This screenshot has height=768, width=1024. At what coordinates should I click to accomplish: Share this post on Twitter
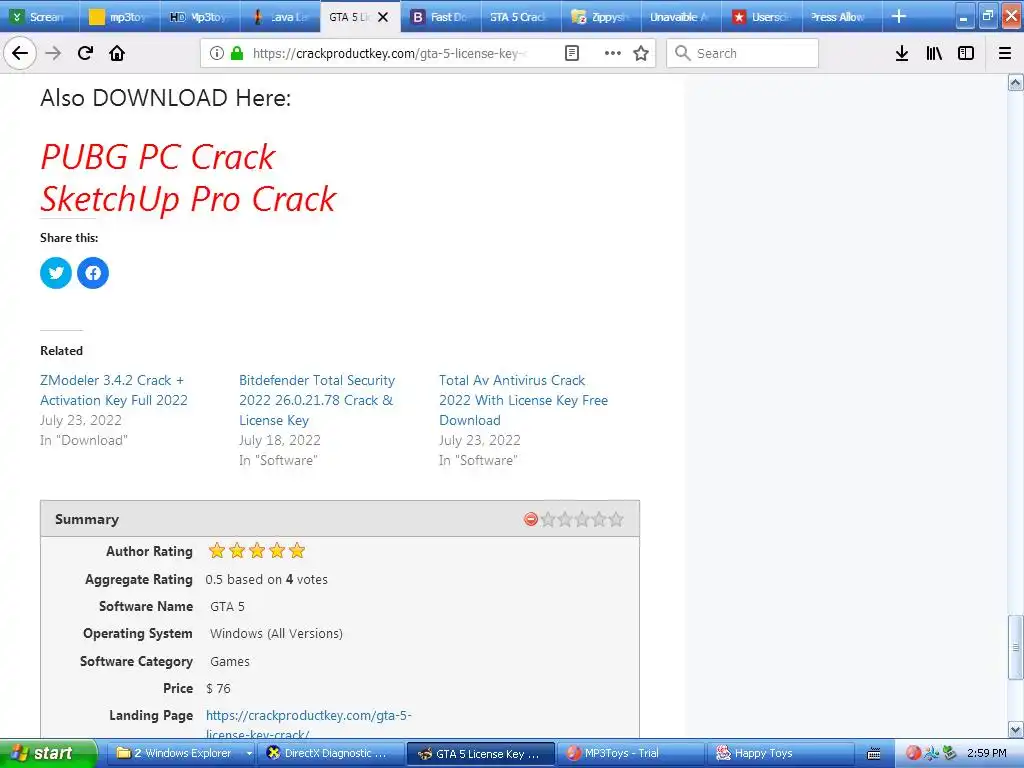coord(56,273)
